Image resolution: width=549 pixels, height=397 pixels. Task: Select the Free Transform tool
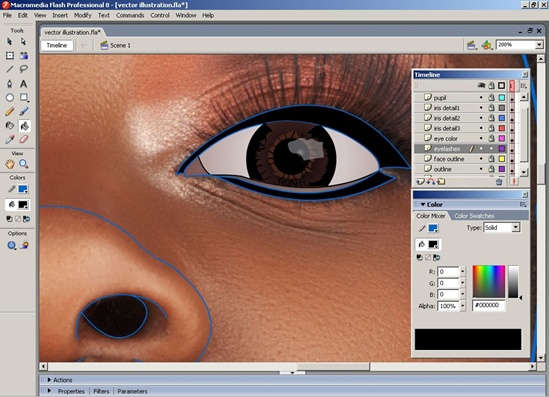pos(10,56)
